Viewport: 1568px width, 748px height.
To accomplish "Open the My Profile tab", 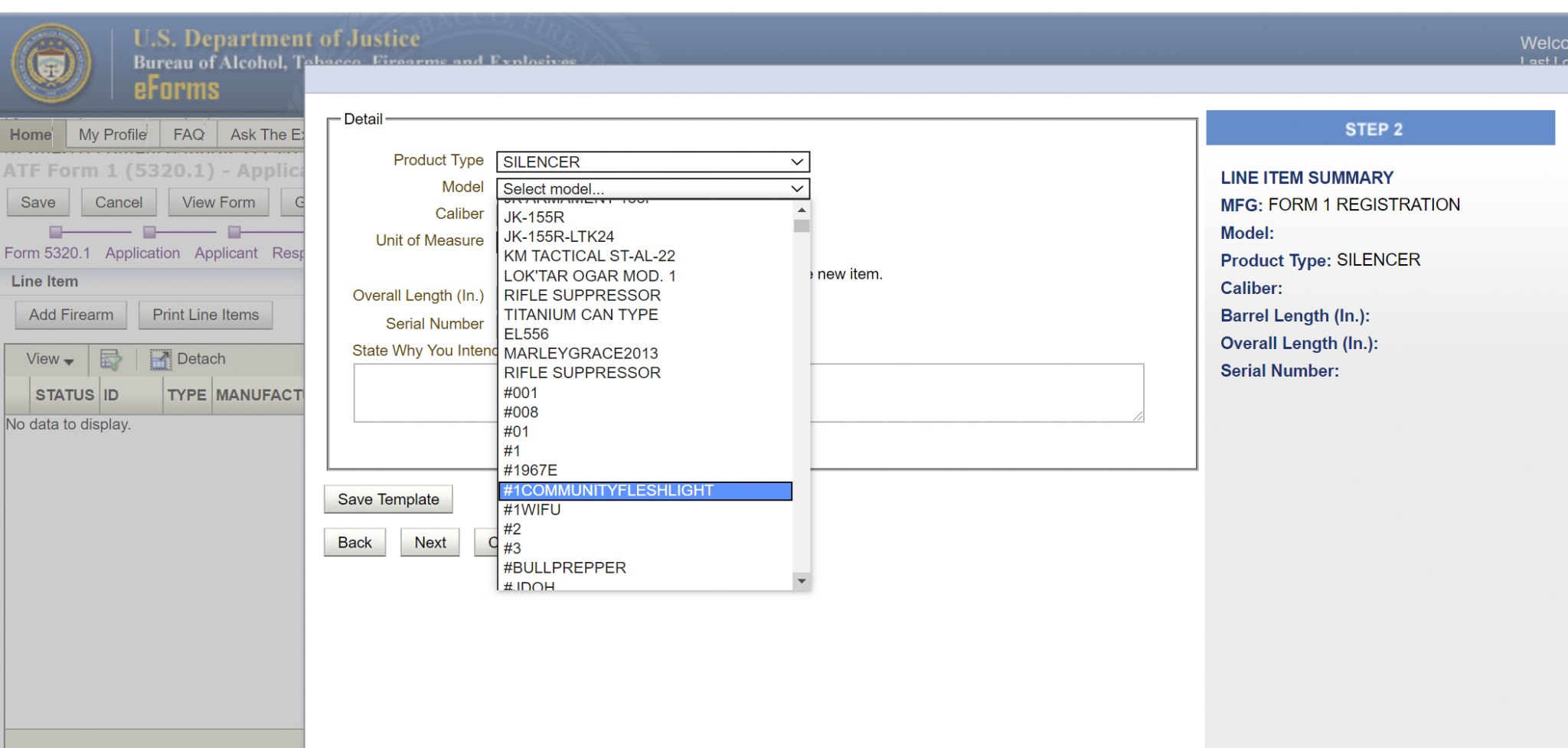I will pos(113,135).
